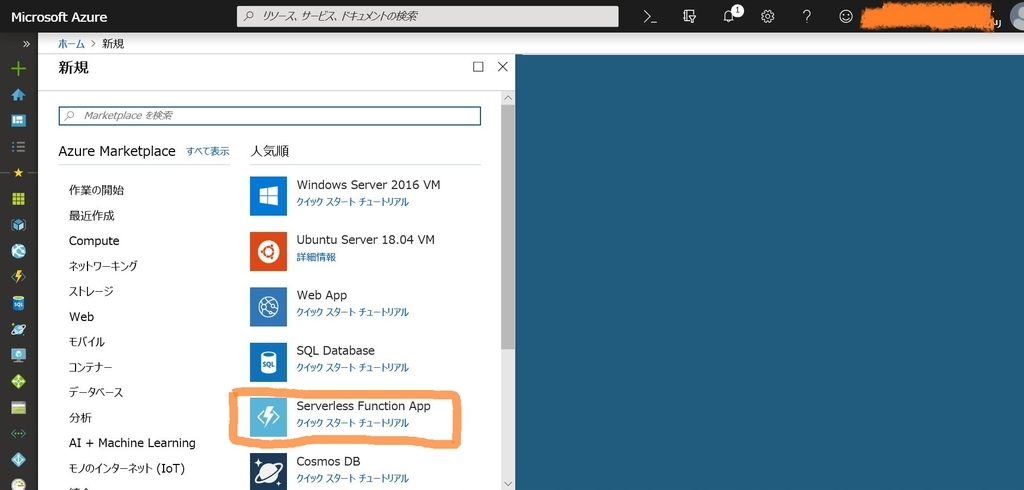Open Load balancers diamond icon in sidebar

pos(18,381)
